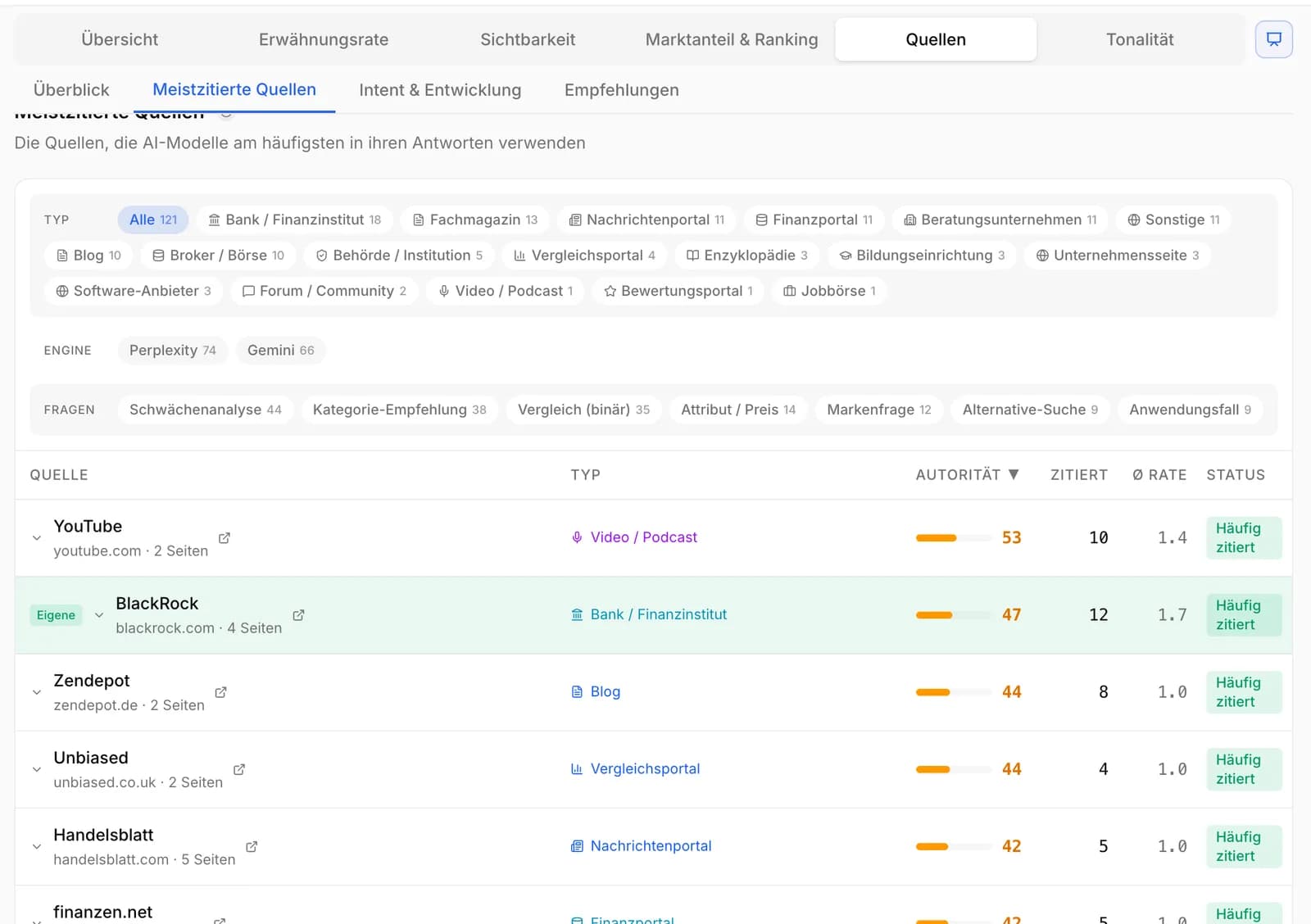Screen dimensions: 1311x924
Task: Filter by Jobbörse chip
Action: coord(829,291)
